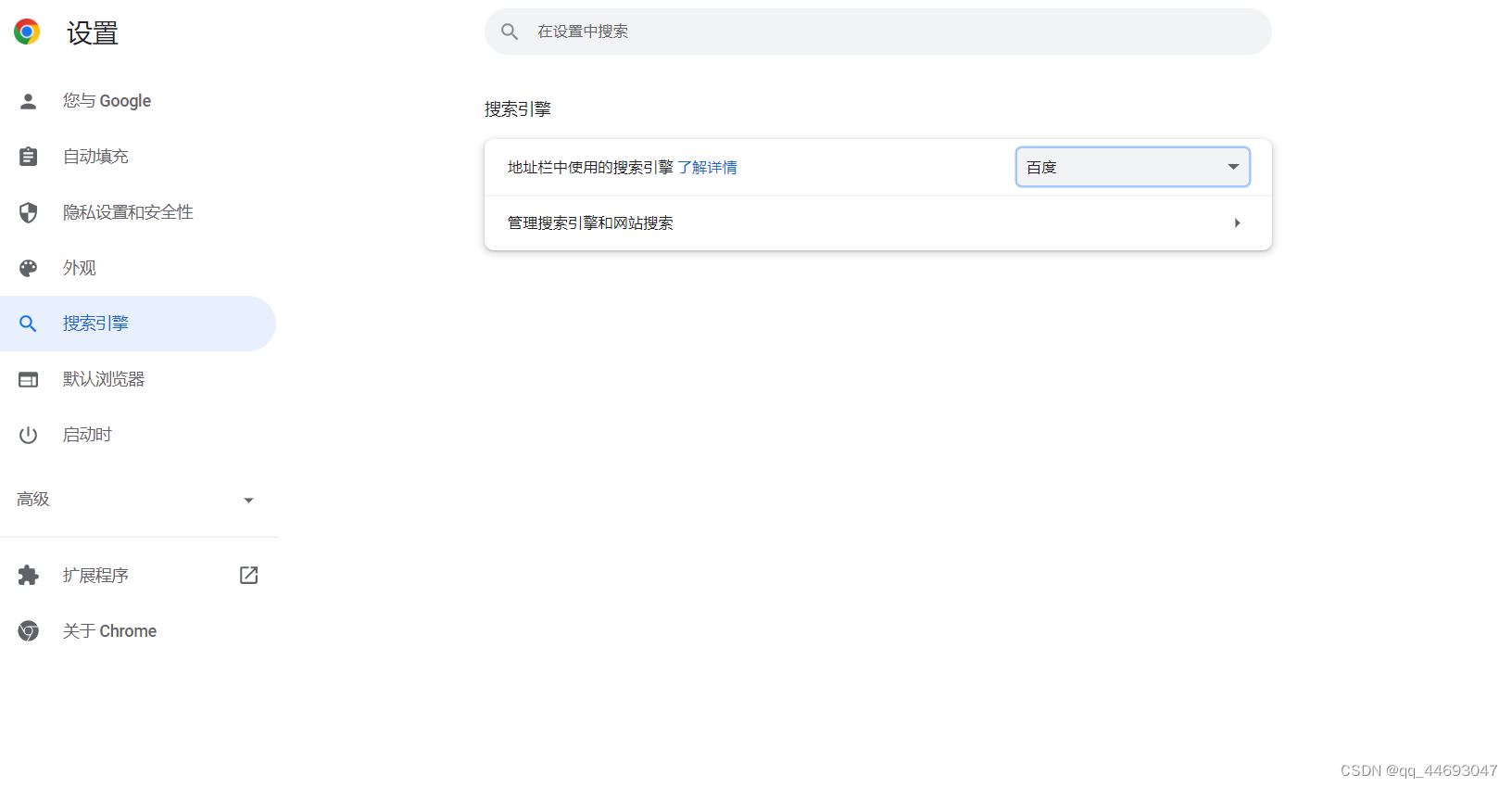Viewport: 1512px width, 787px height.
Task: Click the Chrome icon beside 关于 Chrome
Action: [28, 631]
